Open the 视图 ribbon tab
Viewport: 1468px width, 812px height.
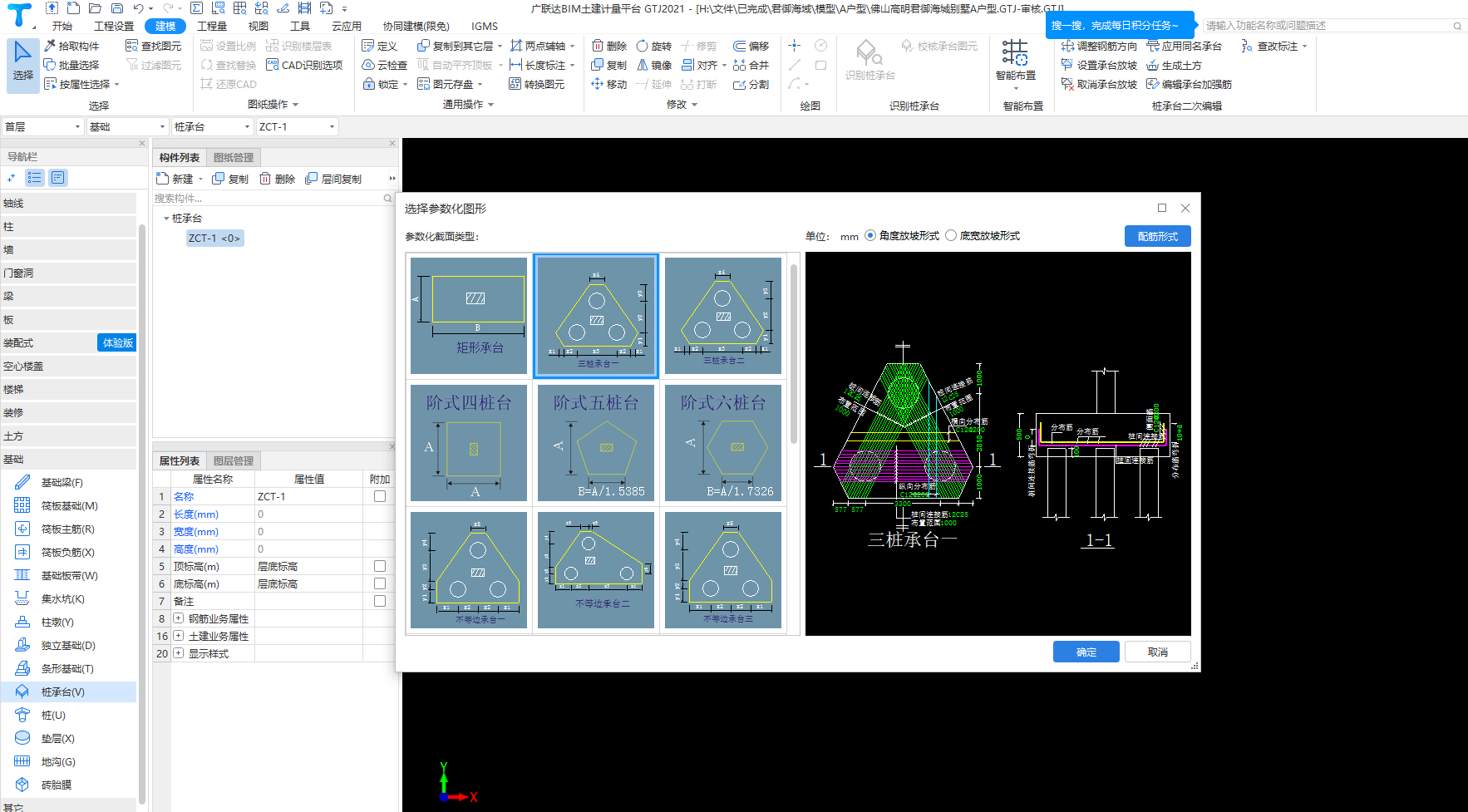pyautogui.click(x=259, y=26)
